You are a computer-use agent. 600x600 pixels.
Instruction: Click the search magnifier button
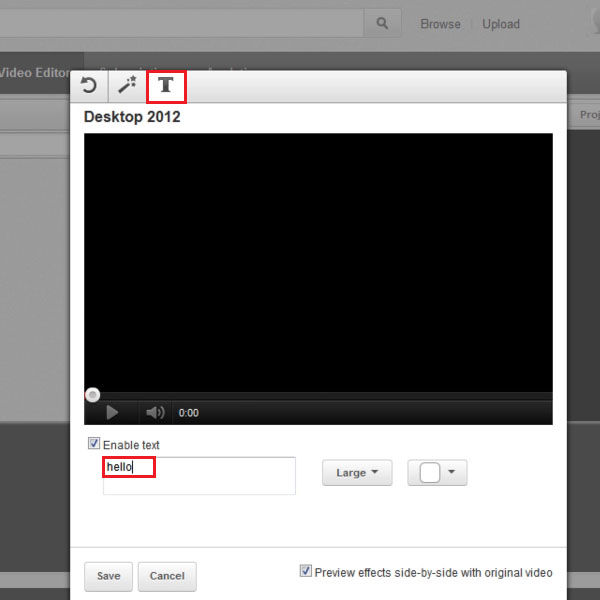(x=382, y=23)
